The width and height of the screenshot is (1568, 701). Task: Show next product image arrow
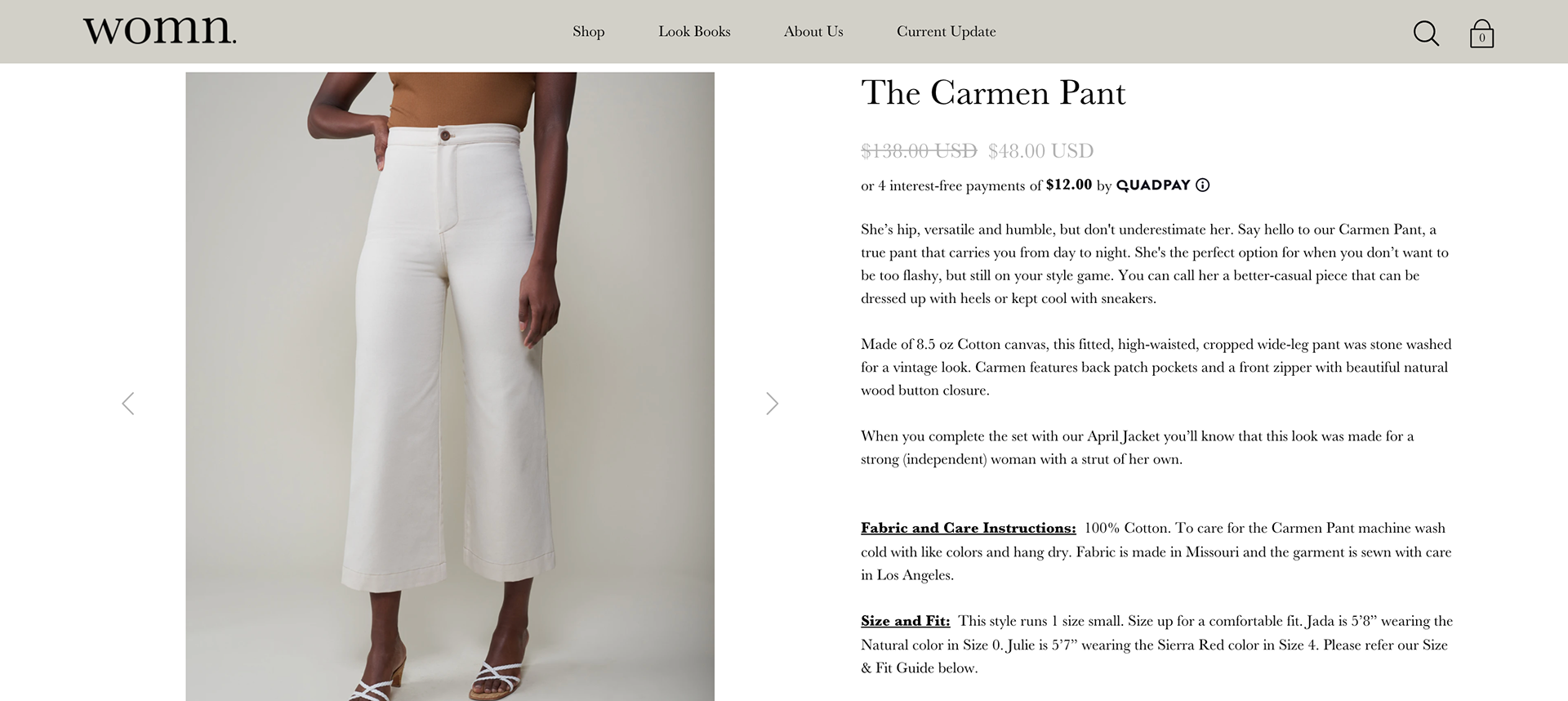(773, 403)
